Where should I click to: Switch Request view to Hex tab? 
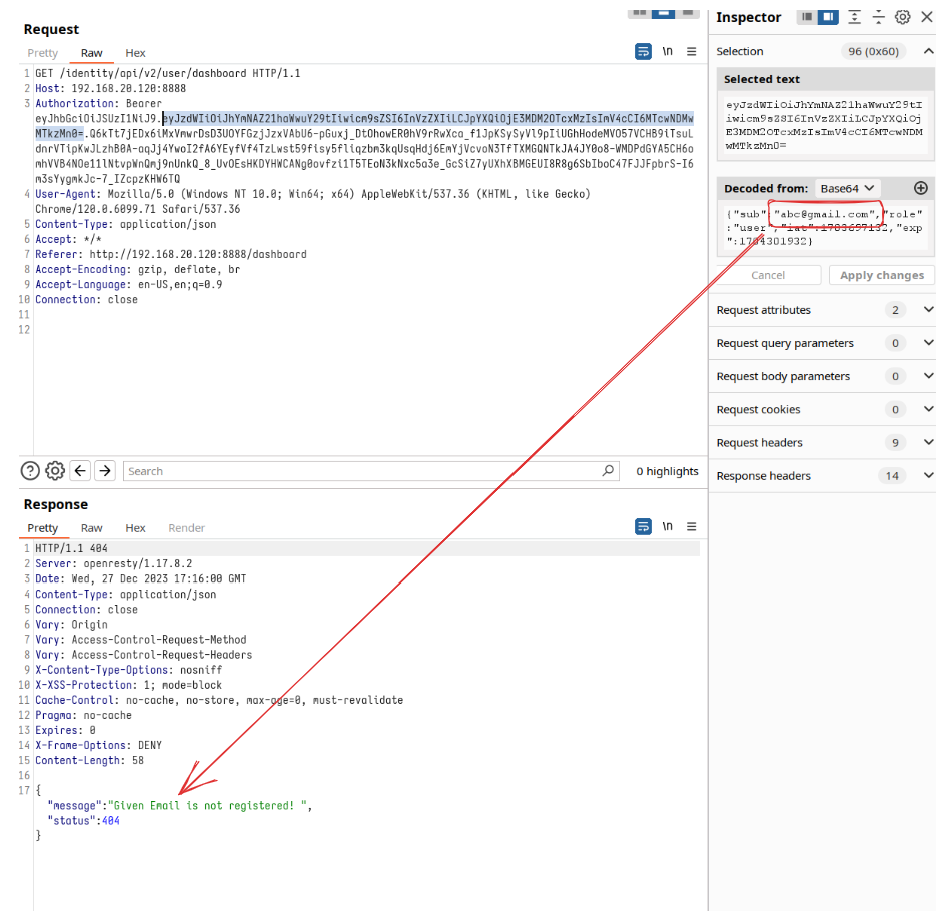pyautogui.click(x=135, y=53)
